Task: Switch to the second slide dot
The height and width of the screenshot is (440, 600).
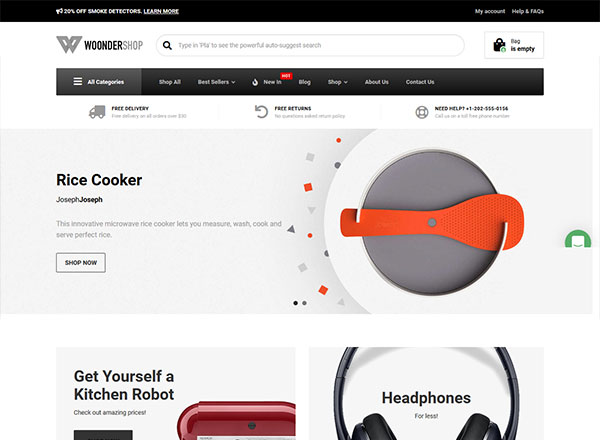Action: tap(304, 303)
